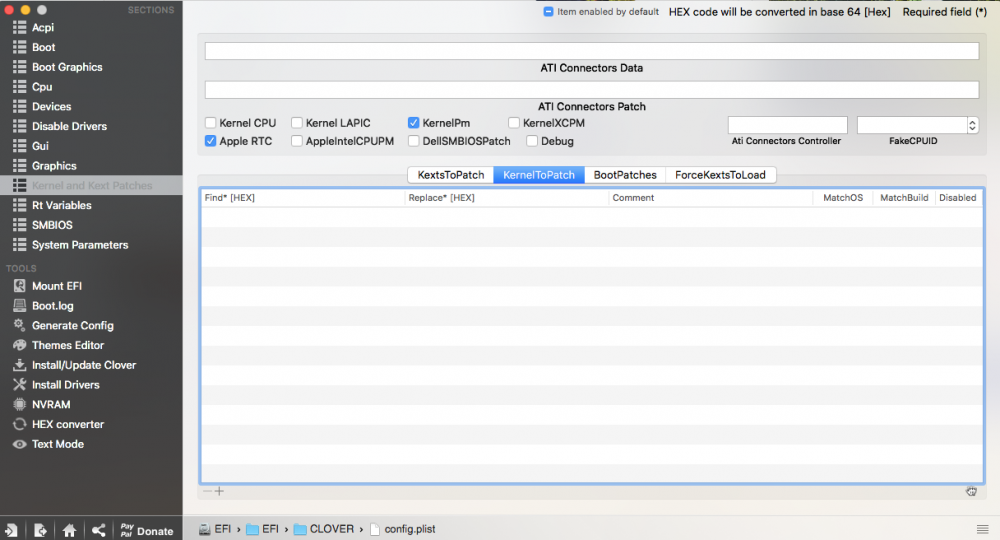
Task: Click the share icon in bottom toolbar
Action: pos(98,530)
